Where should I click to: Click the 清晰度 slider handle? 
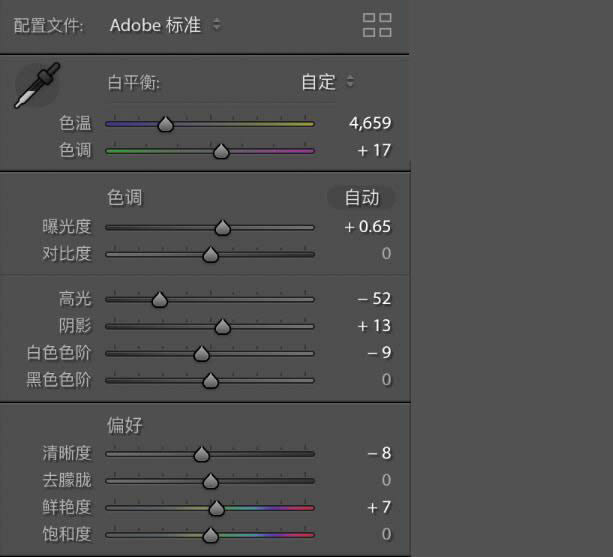[x=201, y=455]
